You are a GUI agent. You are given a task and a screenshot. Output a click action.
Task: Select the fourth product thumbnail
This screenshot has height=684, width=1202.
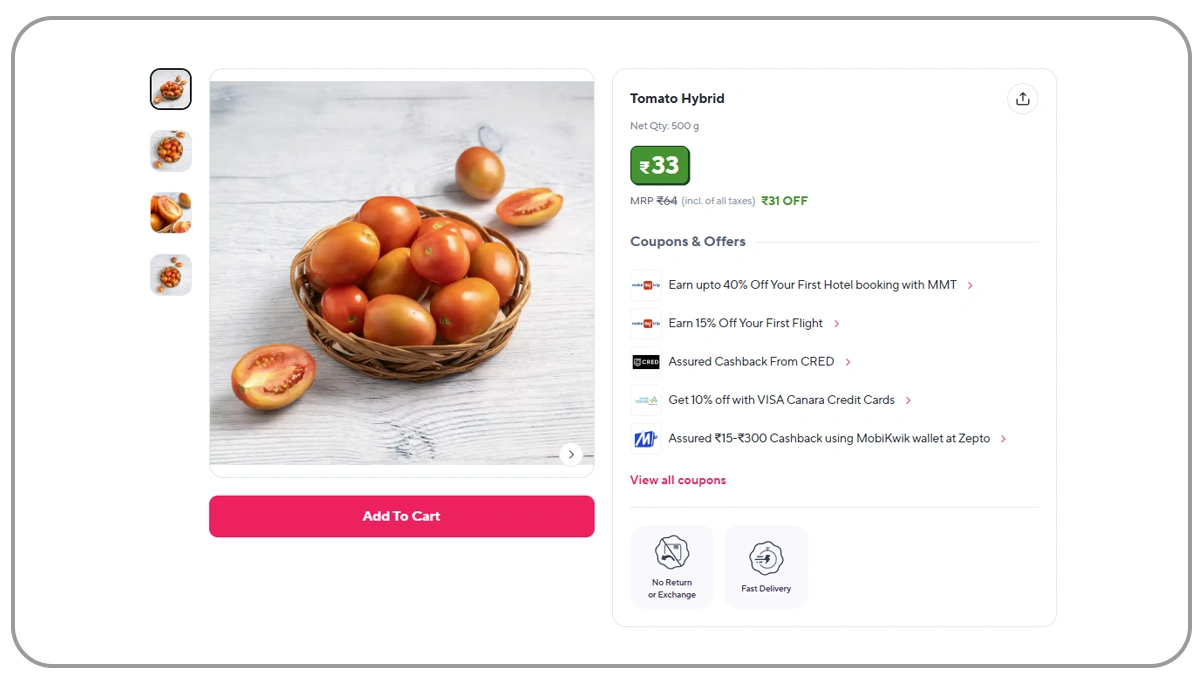pyautogui.click(x=171, y=275)
